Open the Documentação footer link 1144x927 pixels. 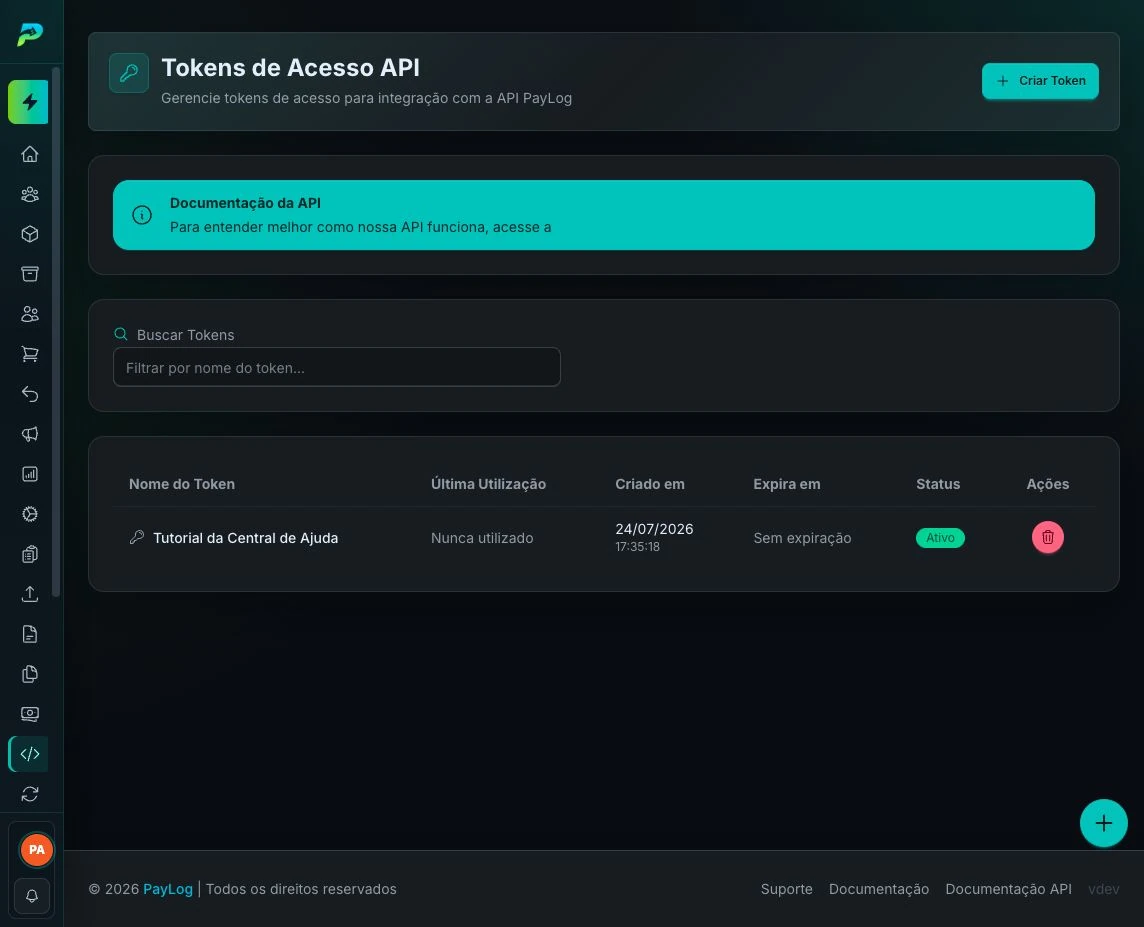point(879,889)
